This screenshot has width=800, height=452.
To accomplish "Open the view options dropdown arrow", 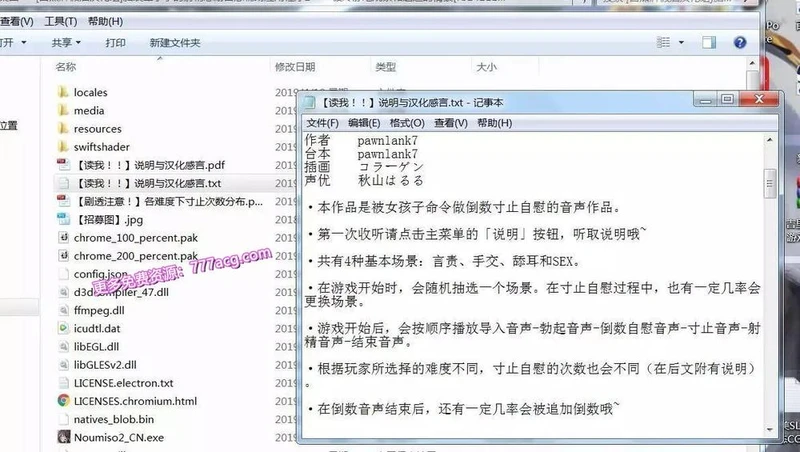I will (x=681, y=42).
